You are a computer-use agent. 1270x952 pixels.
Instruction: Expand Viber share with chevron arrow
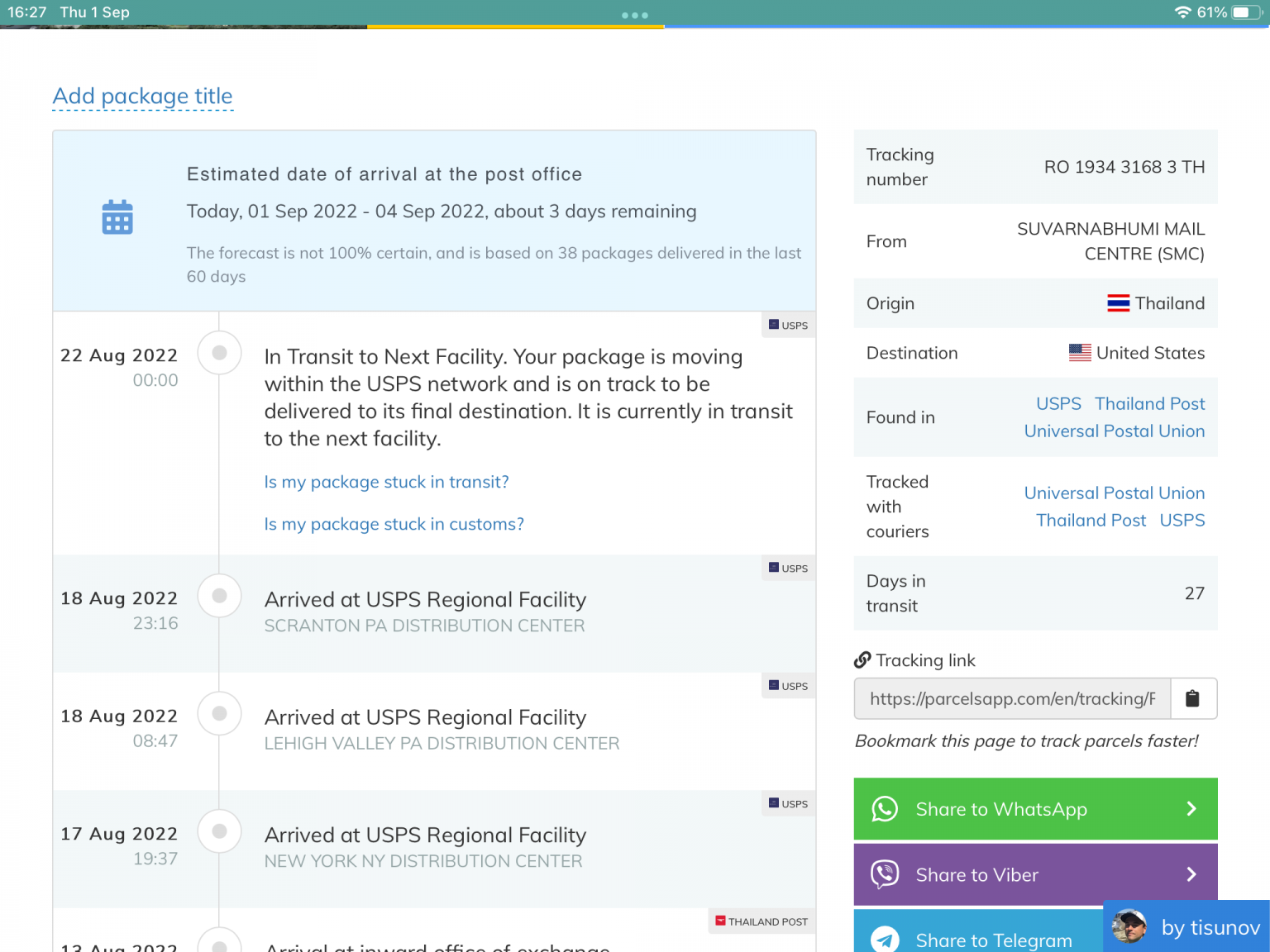pos(1191,874)
